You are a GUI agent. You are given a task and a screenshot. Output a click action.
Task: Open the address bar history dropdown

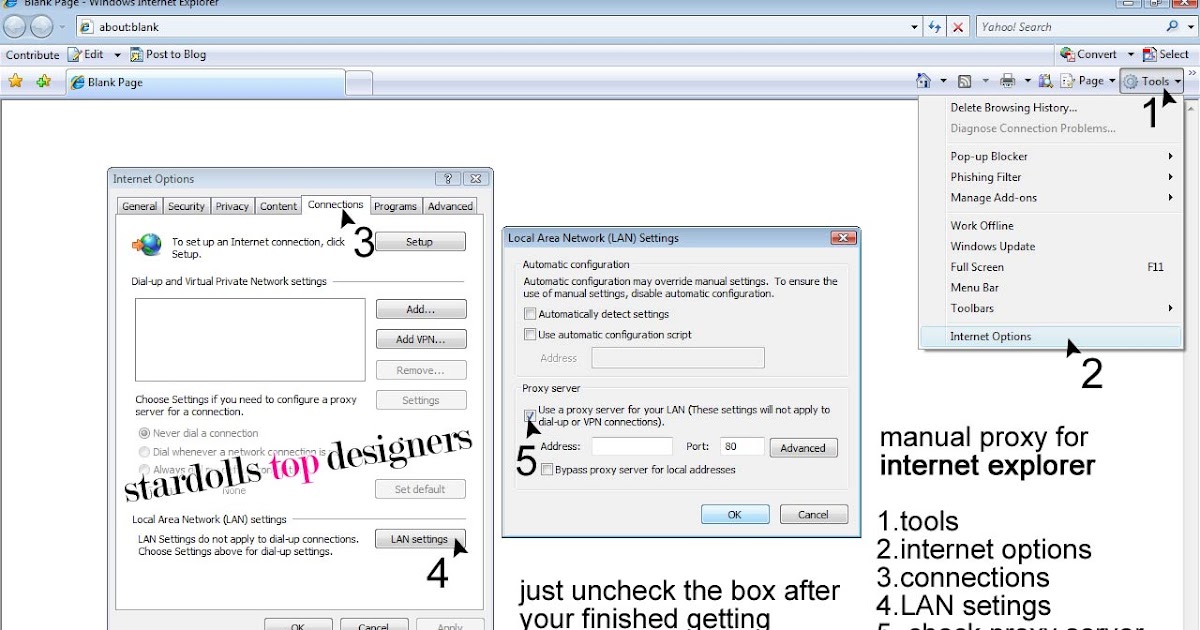915,27
